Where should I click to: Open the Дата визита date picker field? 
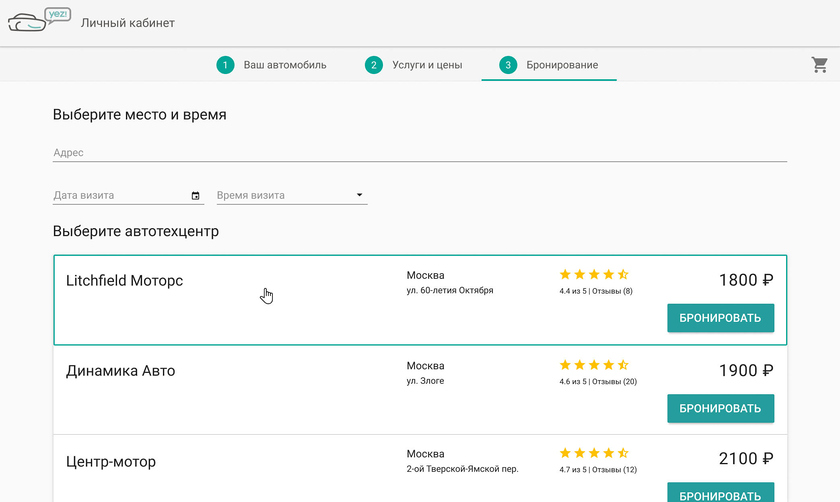click(120, 196)
